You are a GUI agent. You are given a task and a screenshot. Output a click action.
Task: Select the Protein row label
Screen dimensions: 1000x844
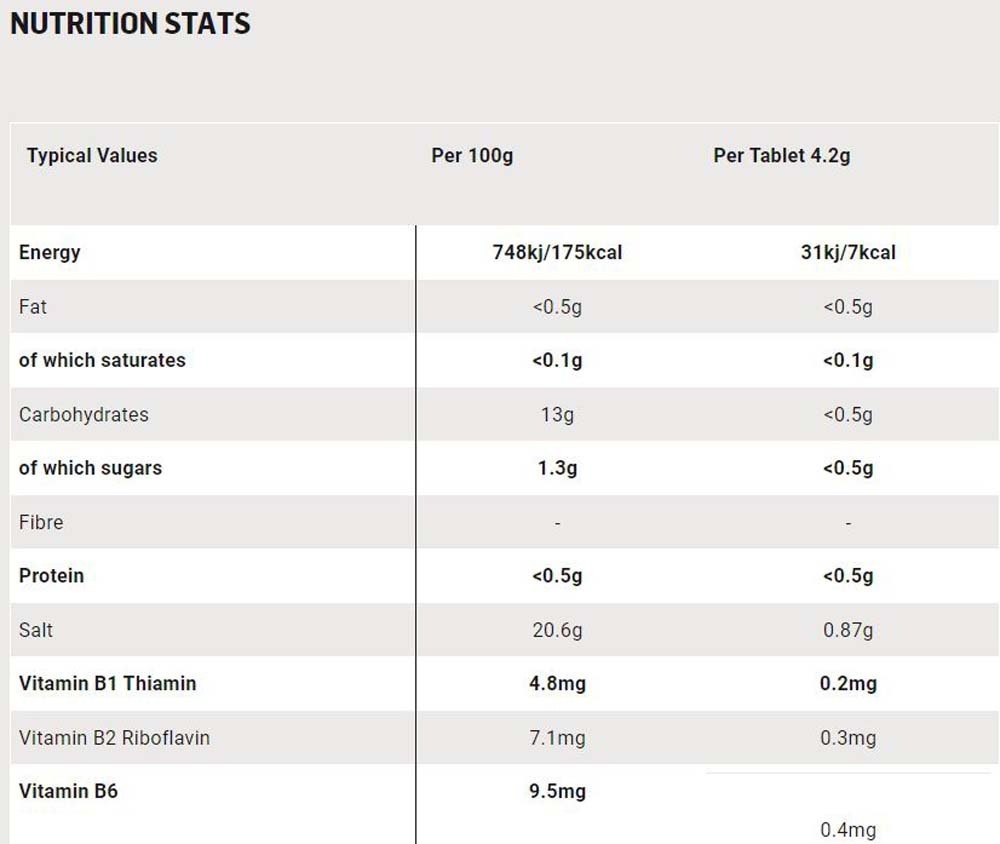(x=51, y=576)
